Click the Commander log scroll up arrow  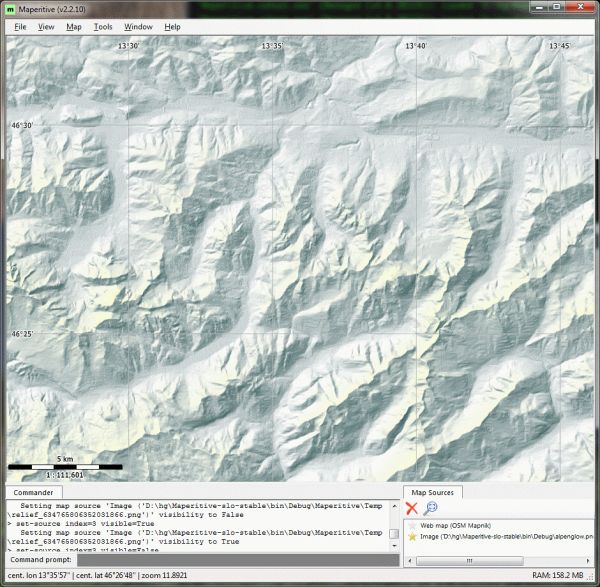tap(394, 506)
